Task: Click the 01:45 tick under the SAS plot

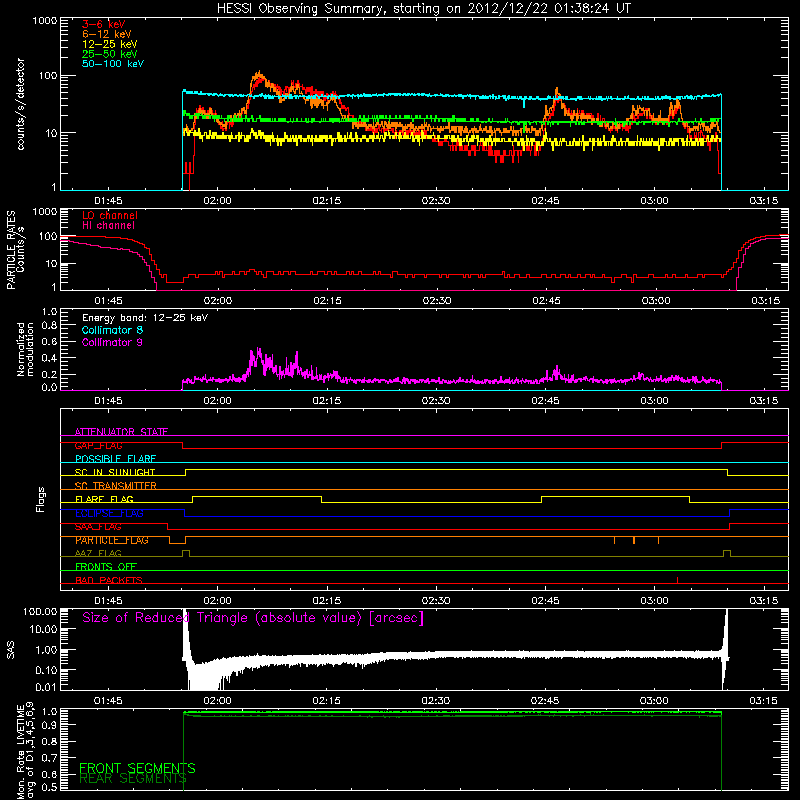Action: pyautogui.click(x=108, y=701)
